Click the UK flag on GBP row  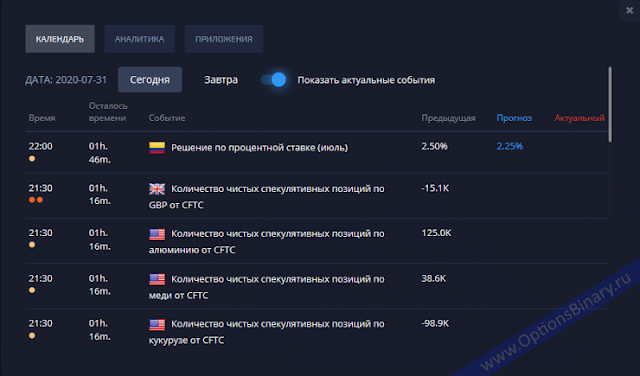(157, 189)
